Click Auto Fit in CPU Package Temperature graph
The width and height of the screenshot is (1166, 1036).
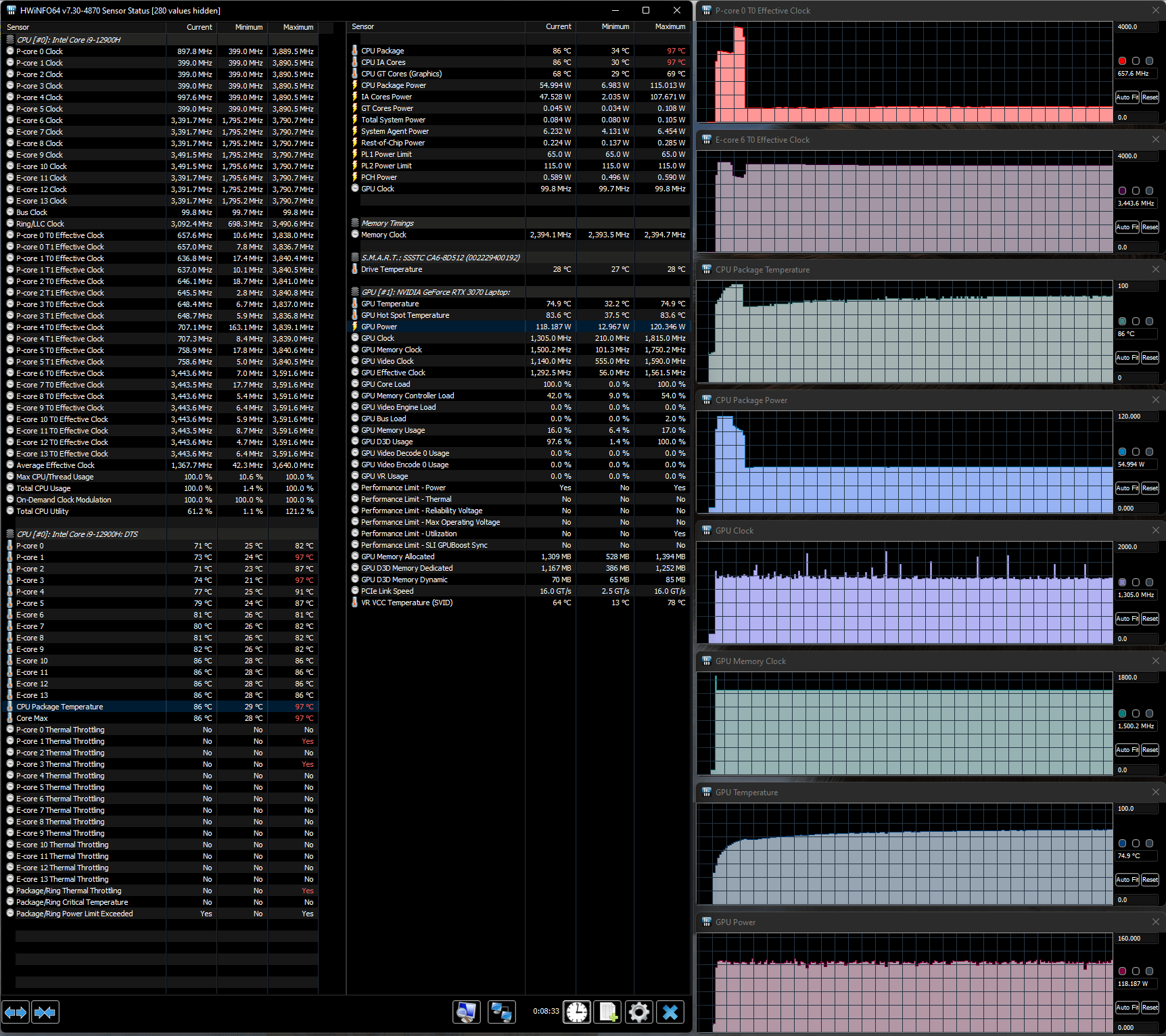1127,358
